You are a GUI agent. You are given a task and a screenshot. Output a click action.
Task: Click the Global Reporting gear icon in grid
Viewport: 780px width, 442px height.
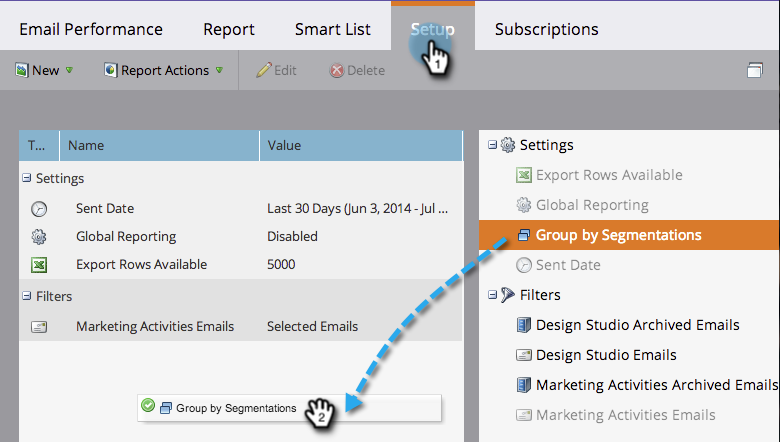coord(39,237)
